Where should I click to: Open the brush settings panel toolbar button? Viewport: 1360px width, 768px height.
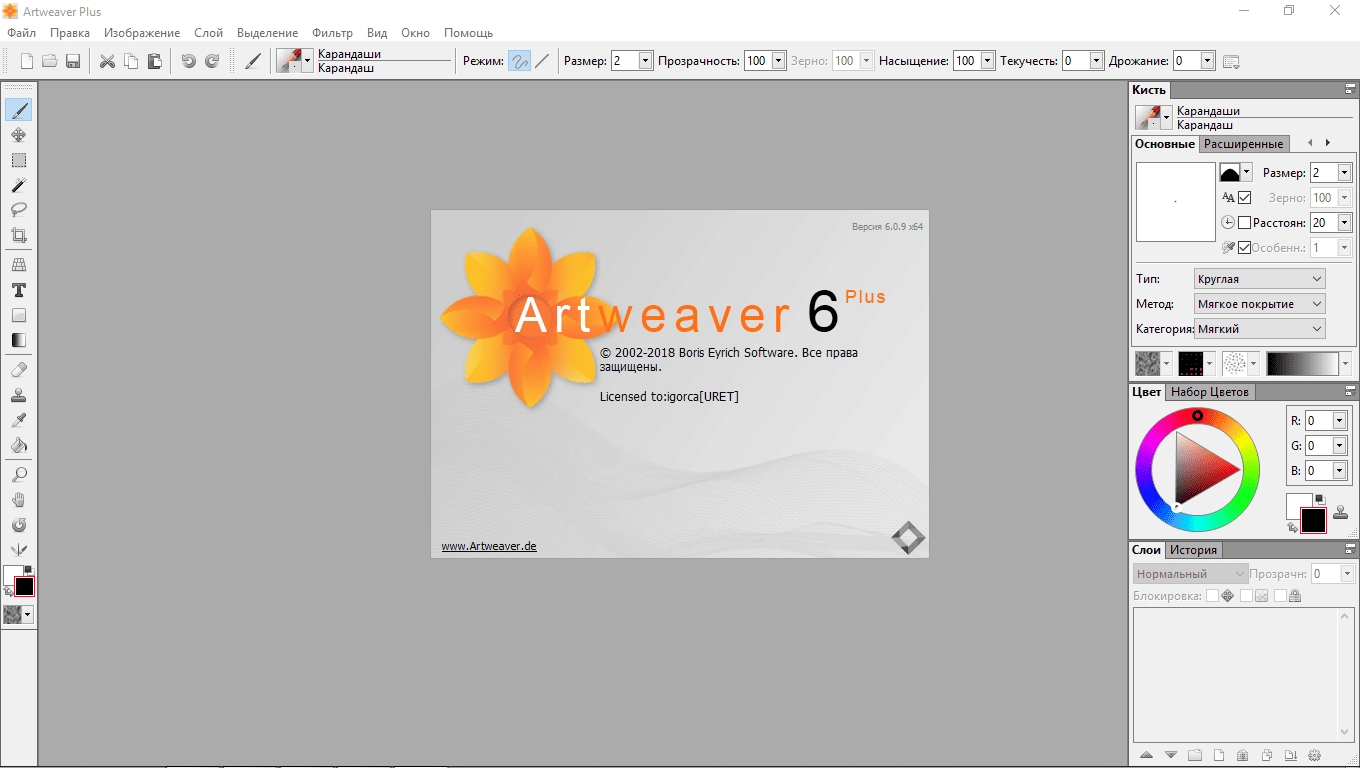[1231, 62]
